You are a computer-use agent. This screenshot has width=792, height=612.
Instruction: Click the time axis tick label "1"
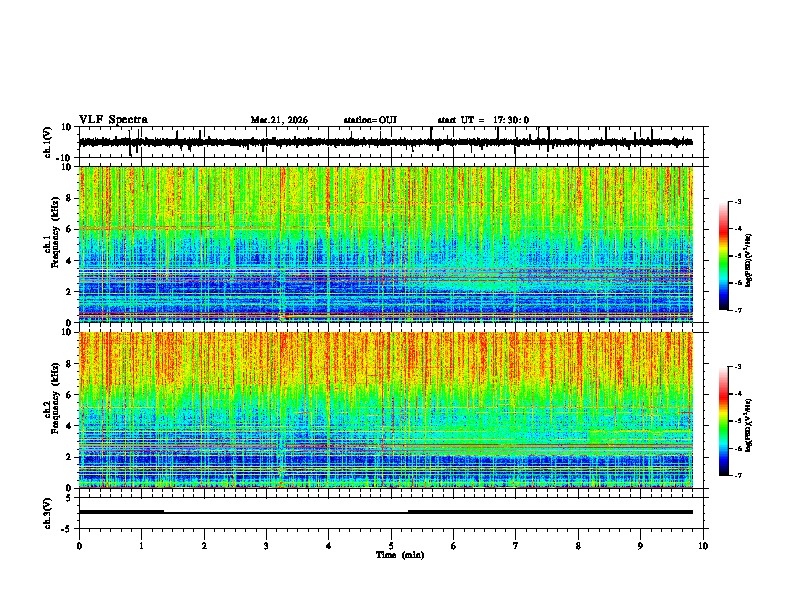(141, 546)
